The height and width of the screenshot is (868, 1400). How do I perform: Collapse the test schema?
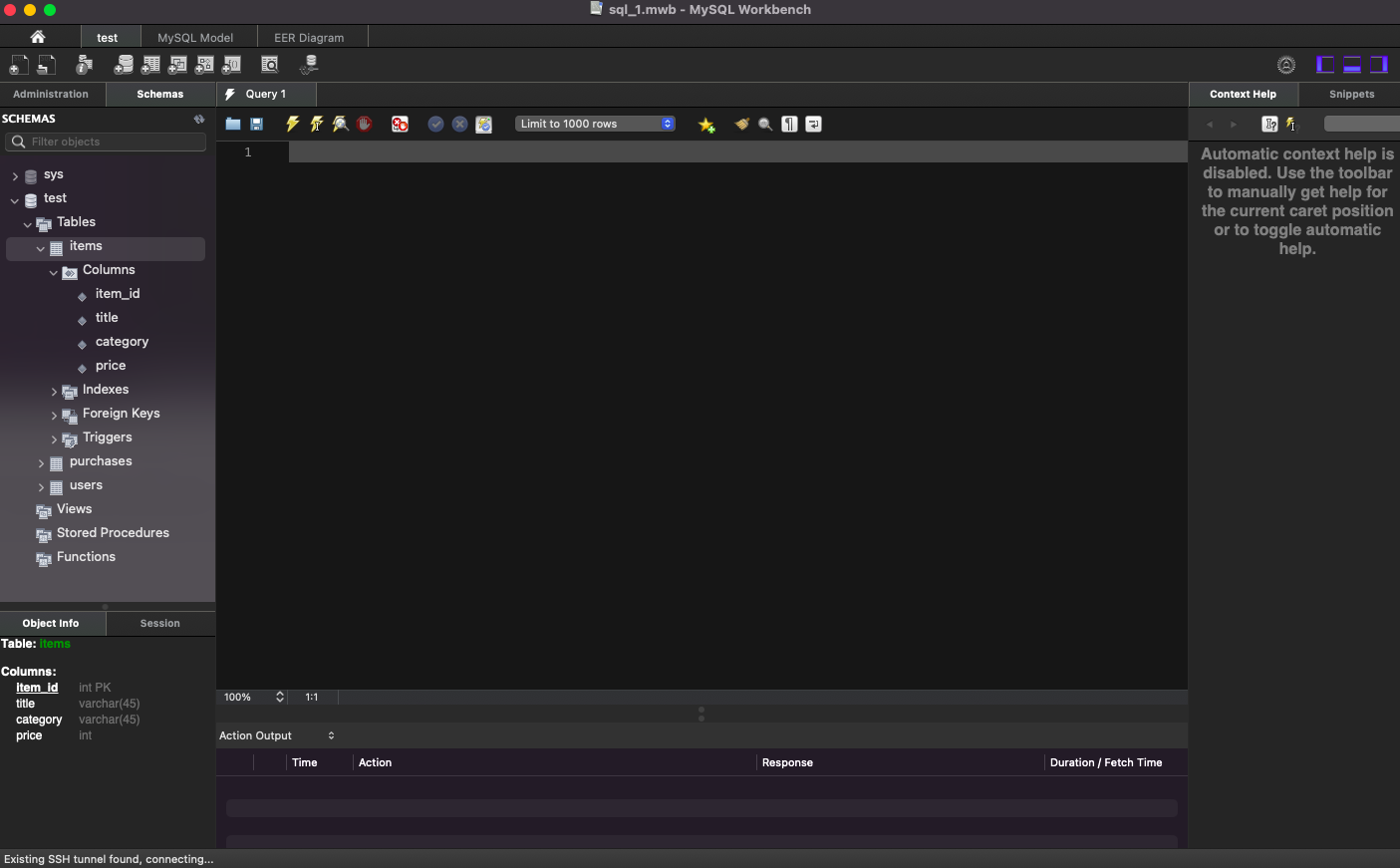15,200
